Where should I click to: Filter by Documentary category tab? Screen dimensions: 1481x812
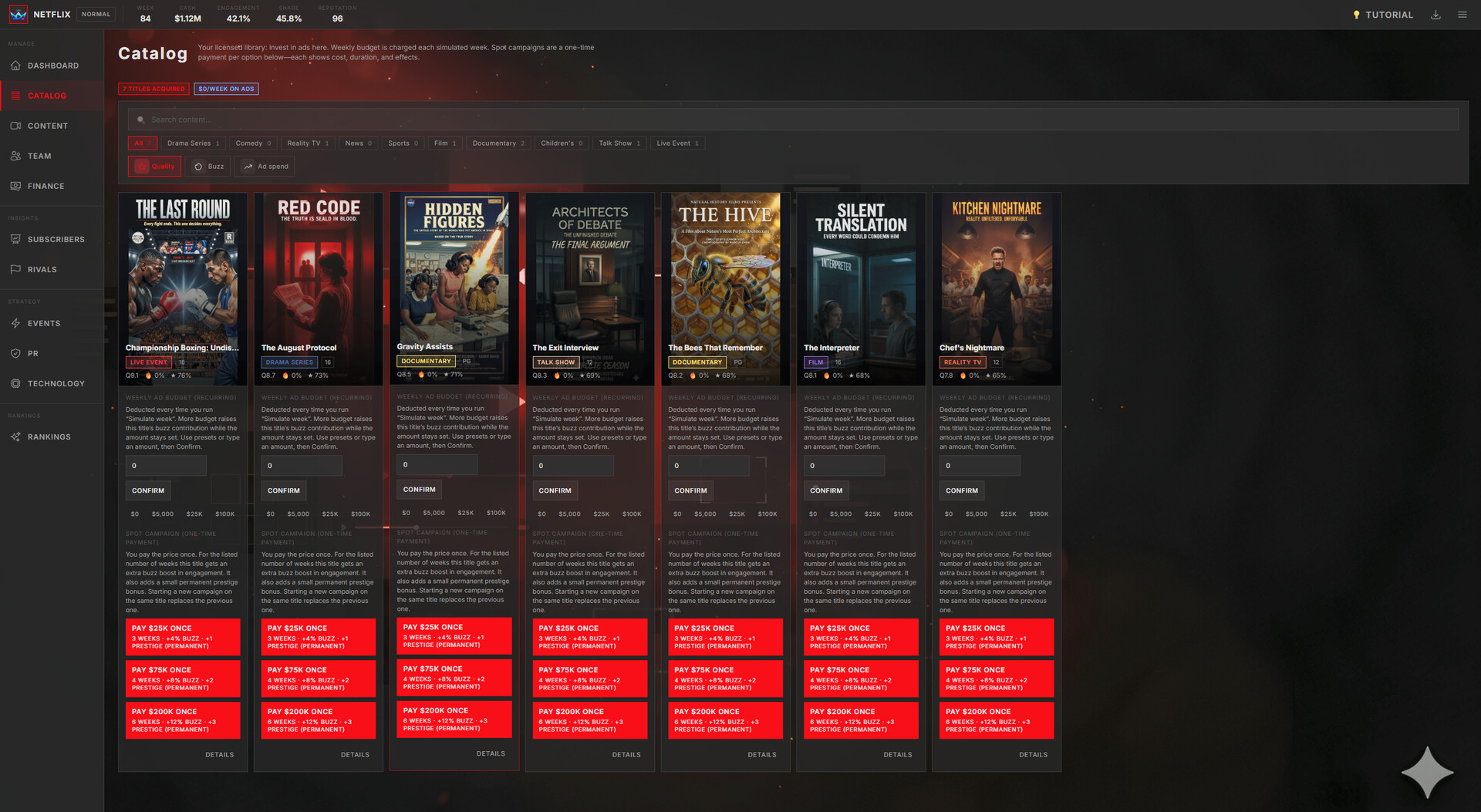tap(498, 143)
